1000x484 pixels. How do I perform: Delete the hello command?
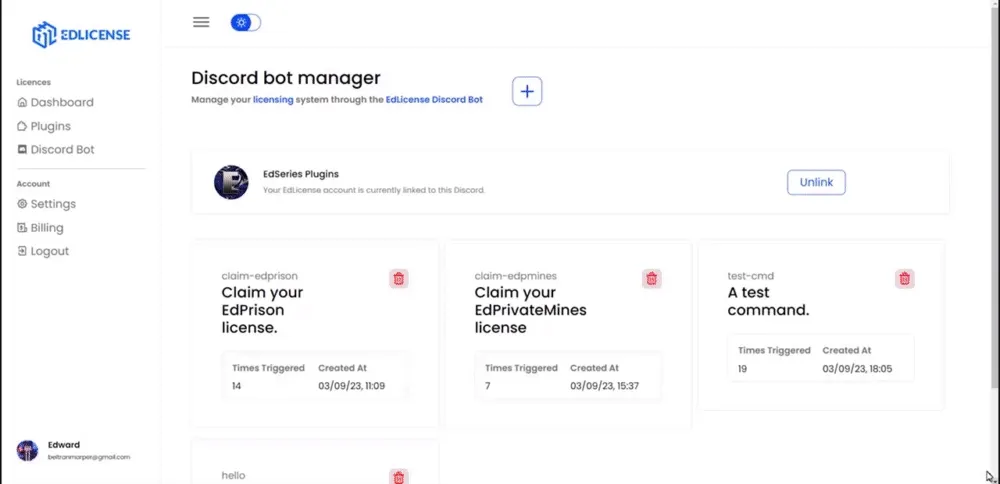click(x=399, y=477)
